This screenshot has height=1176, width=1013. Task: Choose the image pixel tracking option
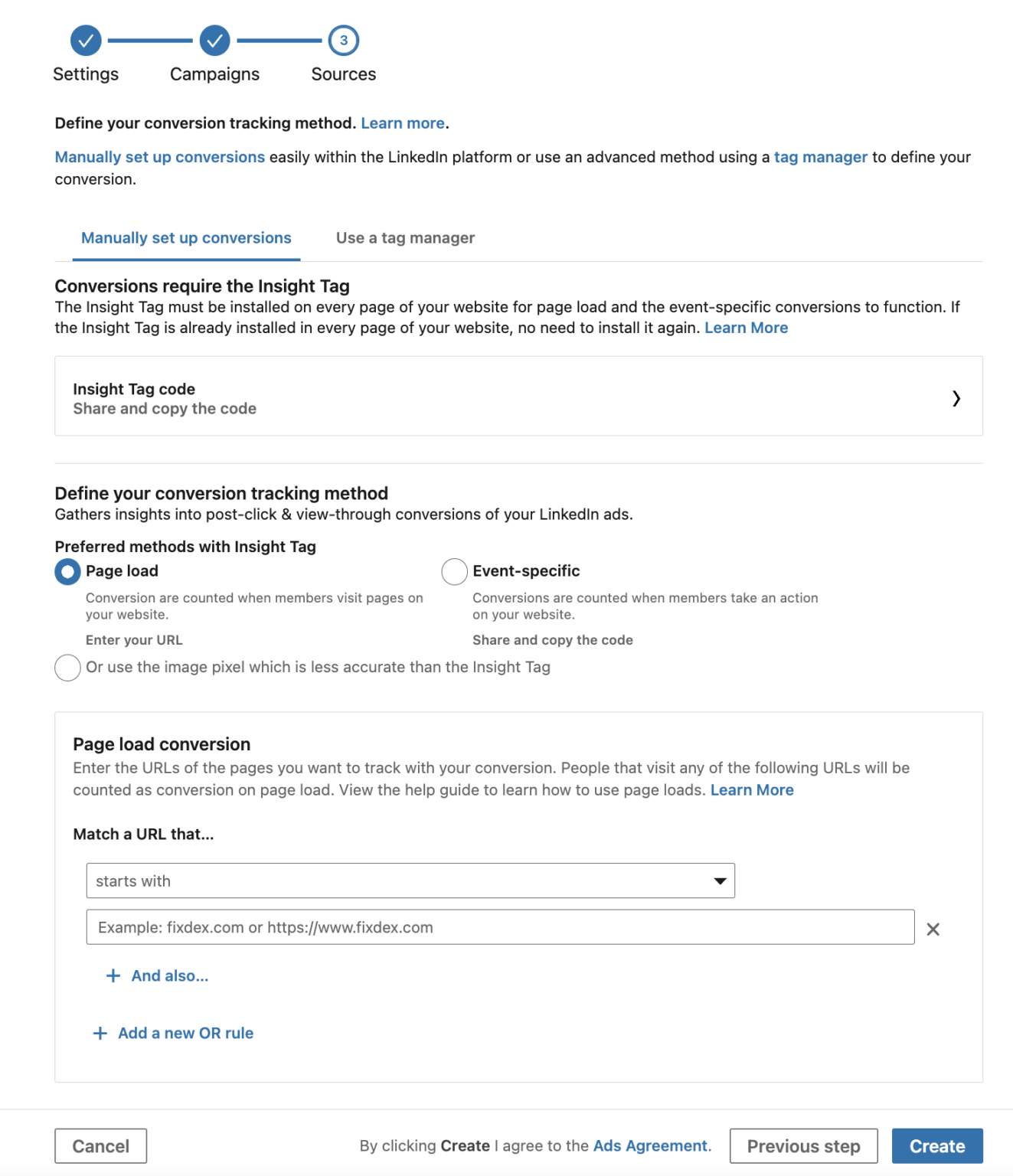67,668
